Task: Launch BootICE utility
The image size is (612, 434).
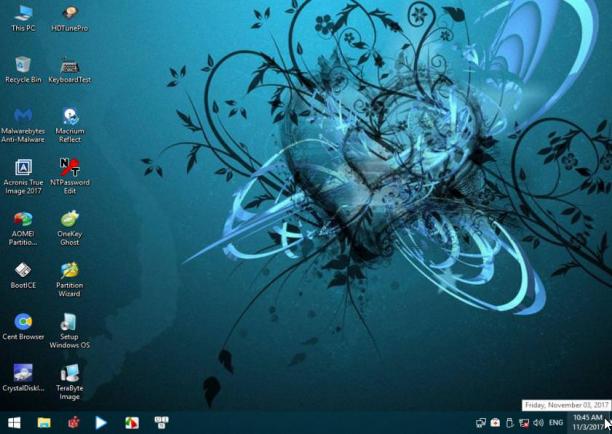Action: coord(23,276)
